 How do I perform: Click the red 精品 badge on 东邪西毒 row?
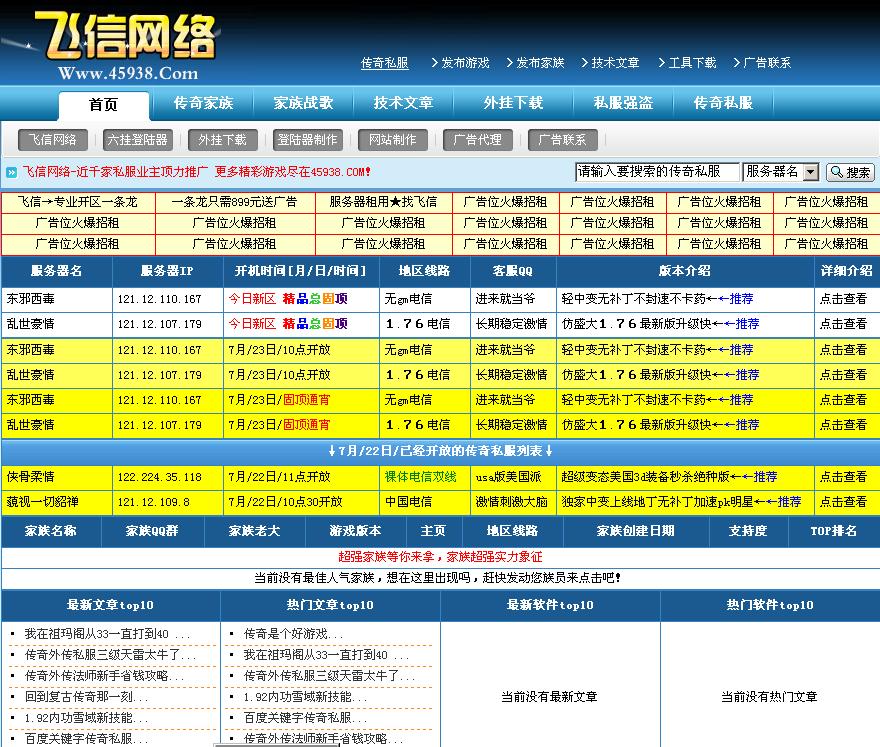(x=294, y=298)
